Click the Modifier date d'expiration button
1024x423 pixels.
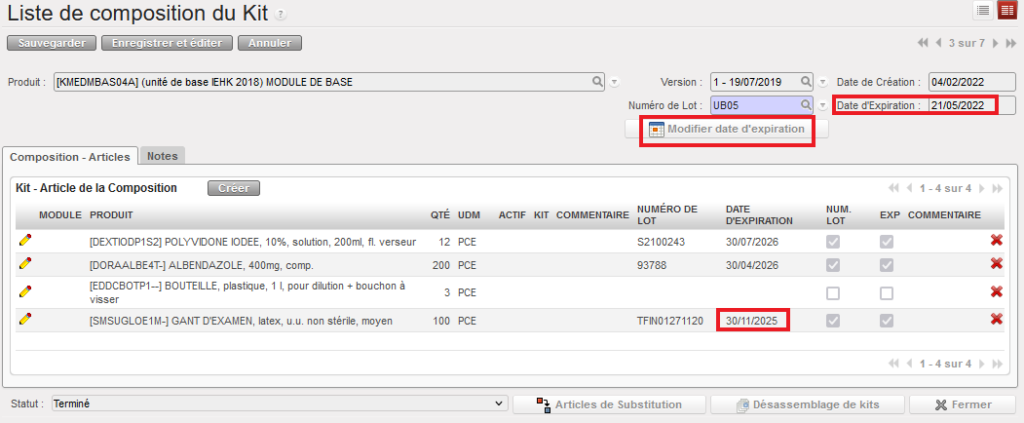[x=726, y=129]
